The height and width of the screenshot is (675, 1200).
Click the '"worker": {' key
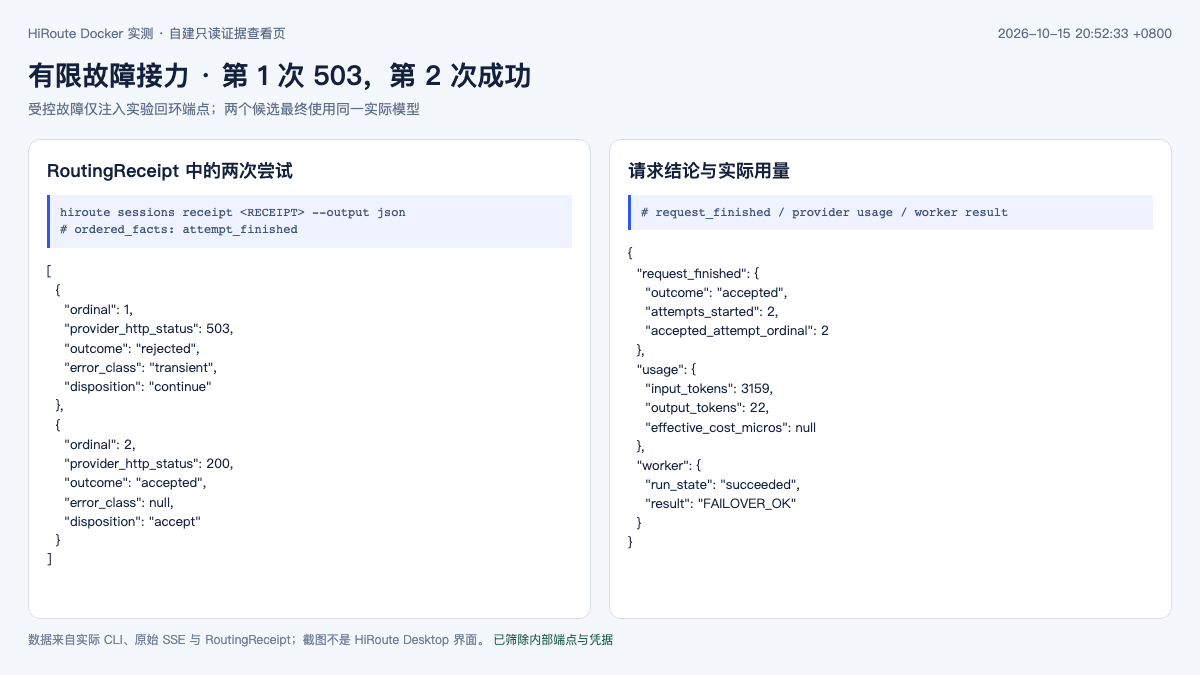tap(670, 466)
